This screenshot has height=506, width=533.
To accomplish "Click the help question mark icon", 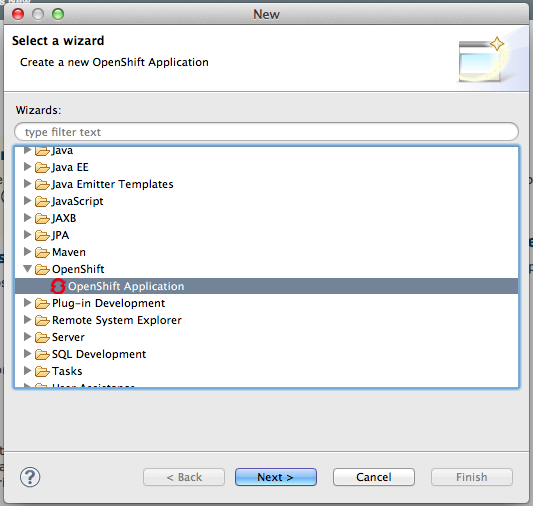I will 30,477.
